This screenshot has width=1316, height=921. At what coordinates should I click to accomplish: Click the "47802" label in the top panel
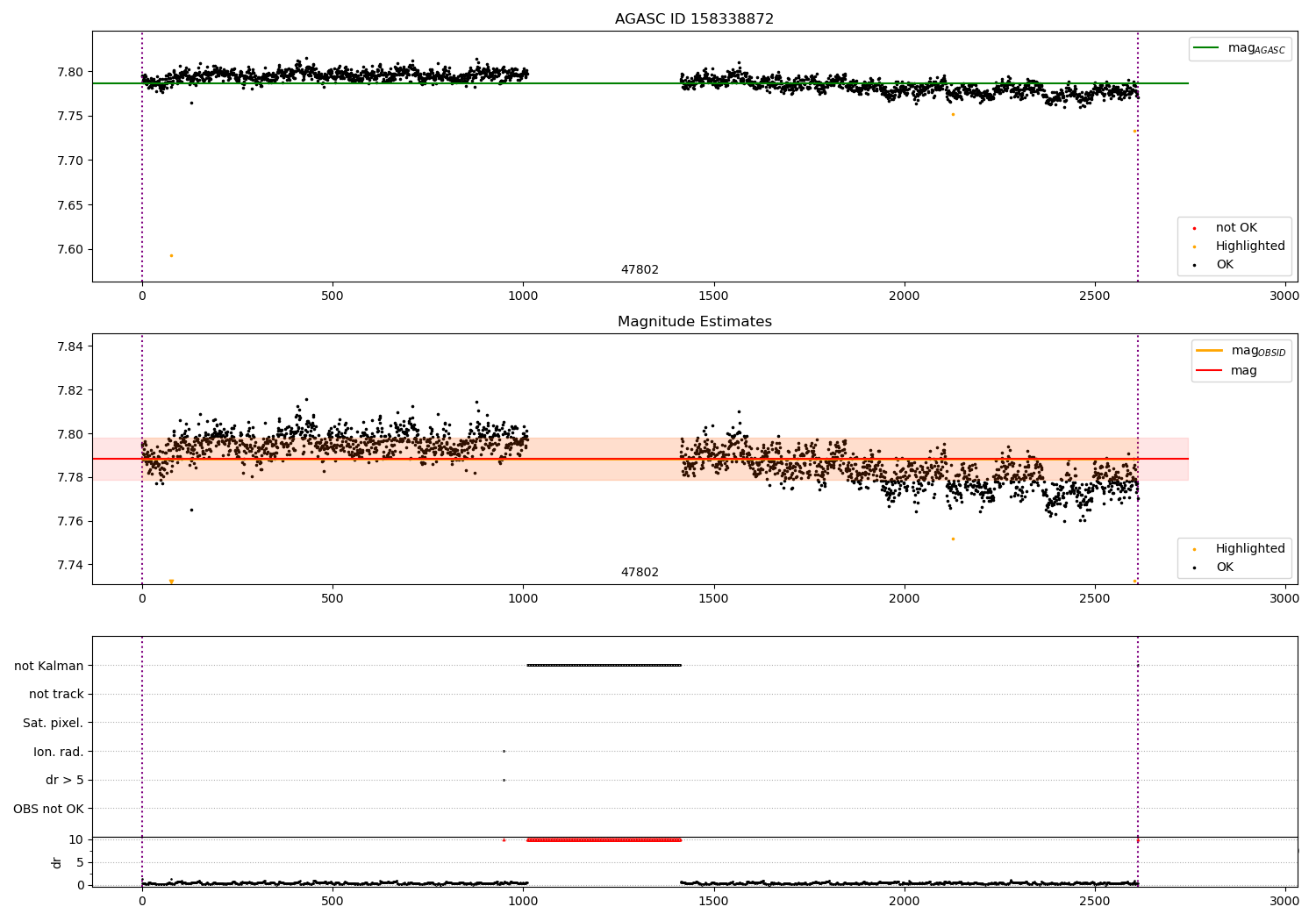640,270
